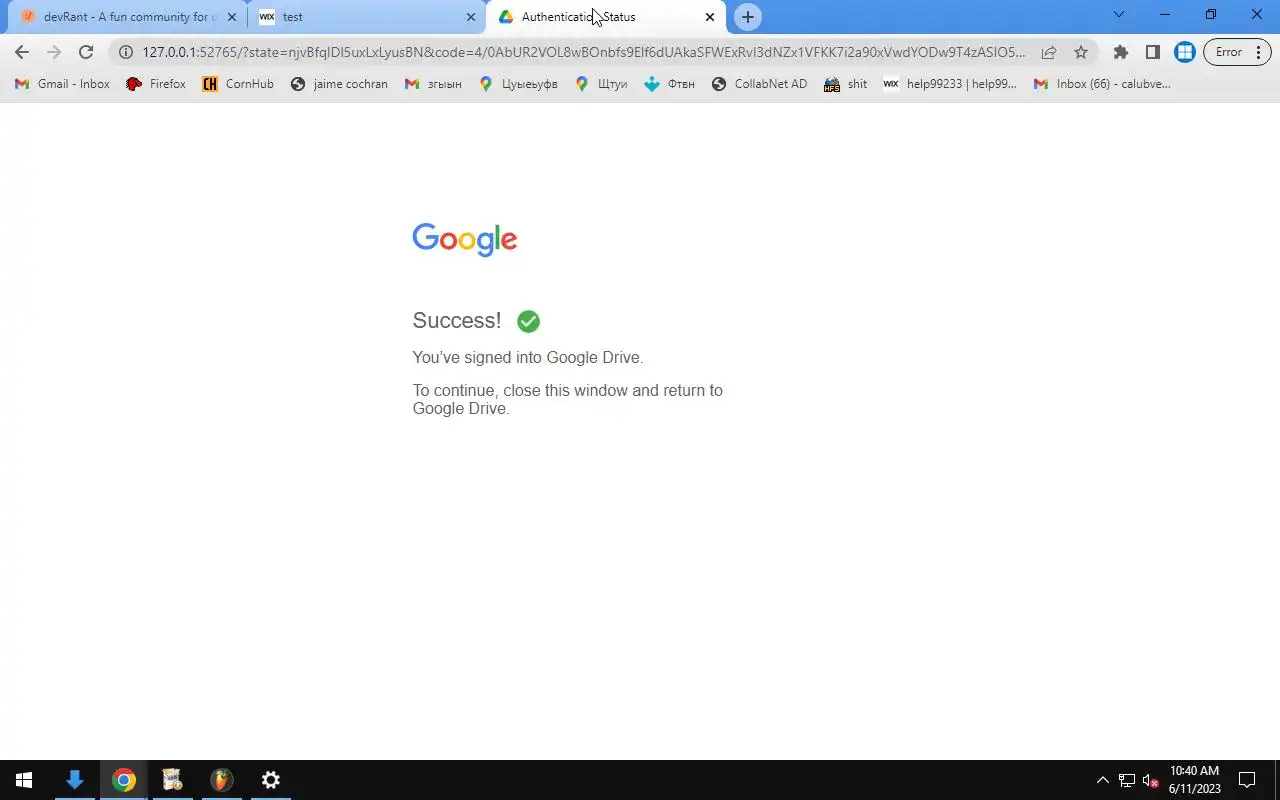Close the test tab

tap(471, 17)
